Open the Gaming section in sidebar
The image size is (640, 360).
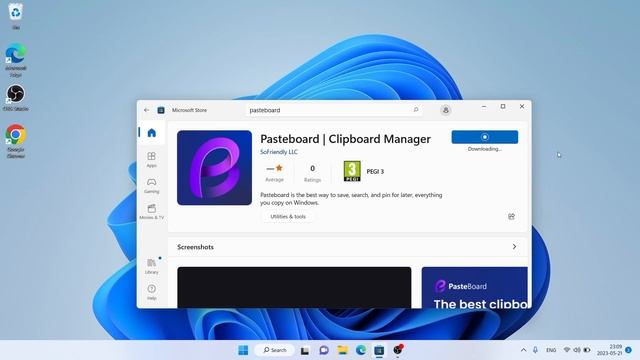click(151, 186)
